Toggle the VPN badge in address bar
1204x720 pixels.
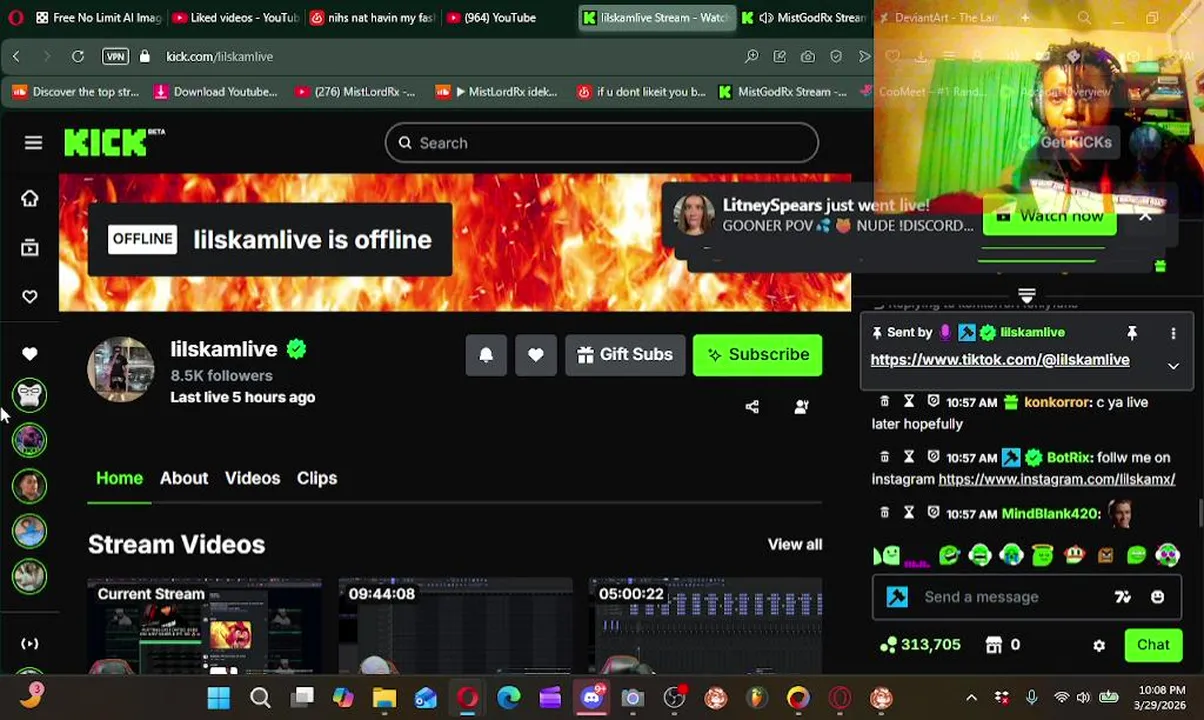[x=115, y=57]
